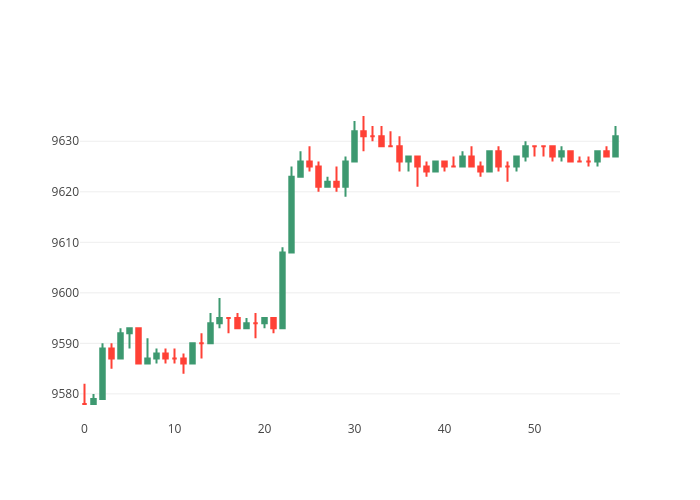Click the y-axis label 9590
This screenshot has height=500, width=700.
coord(64,344)
